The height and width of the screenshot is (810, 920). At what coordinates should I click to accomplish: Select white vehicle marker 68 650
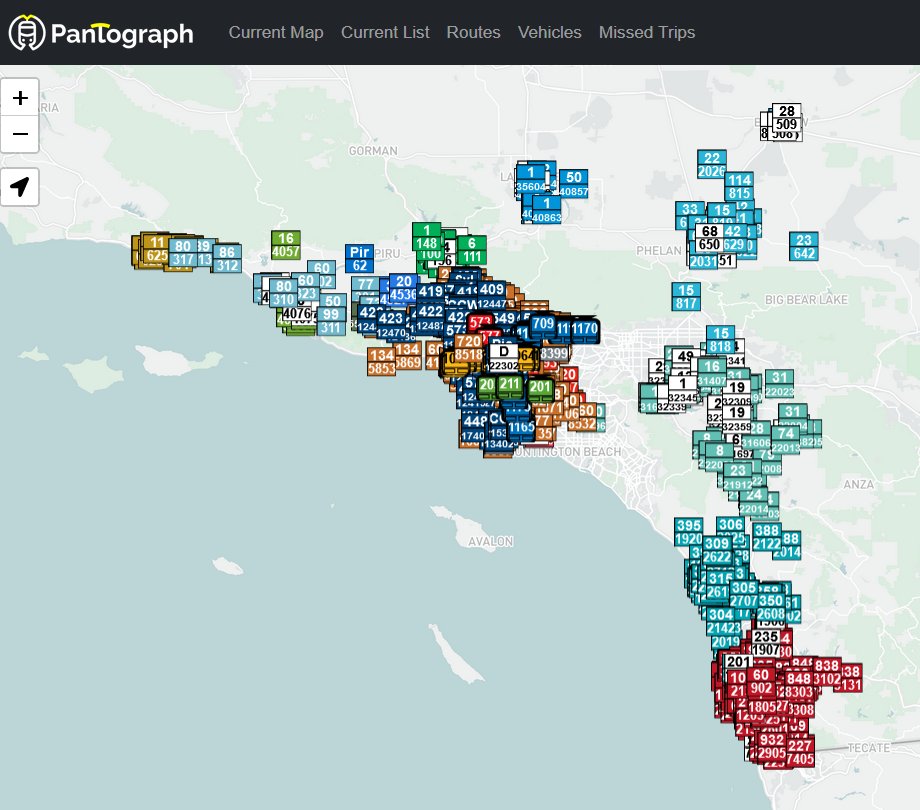click(709, 238)
